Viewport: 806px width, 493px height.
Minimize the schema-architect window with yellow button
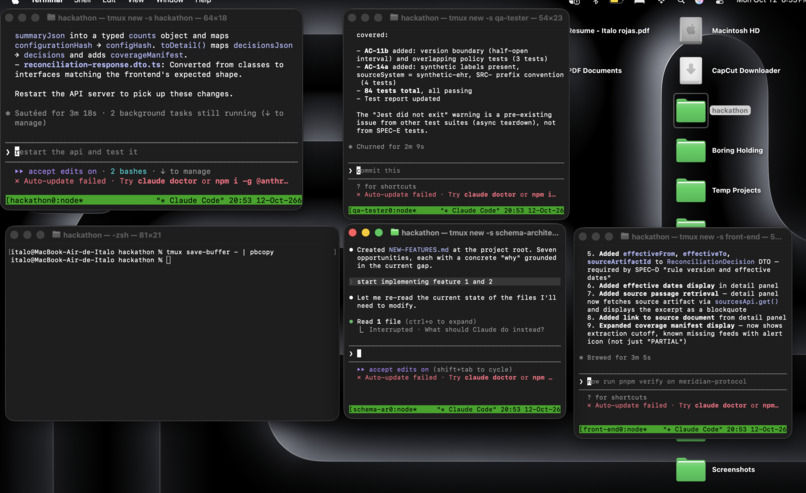(365, 232)
